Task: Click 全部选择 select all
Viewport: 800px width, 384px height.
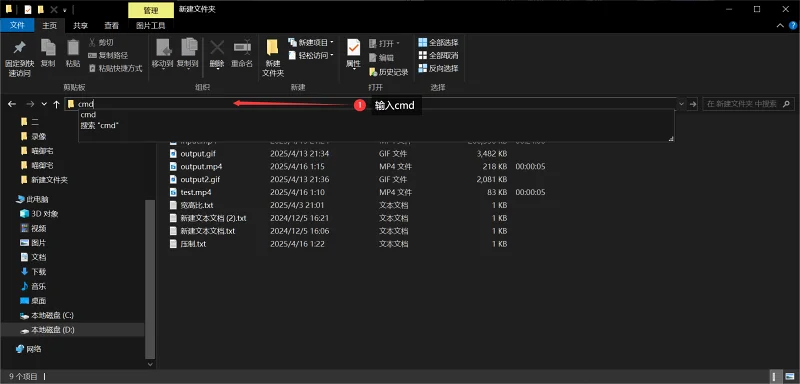Action: coord(438,42)
